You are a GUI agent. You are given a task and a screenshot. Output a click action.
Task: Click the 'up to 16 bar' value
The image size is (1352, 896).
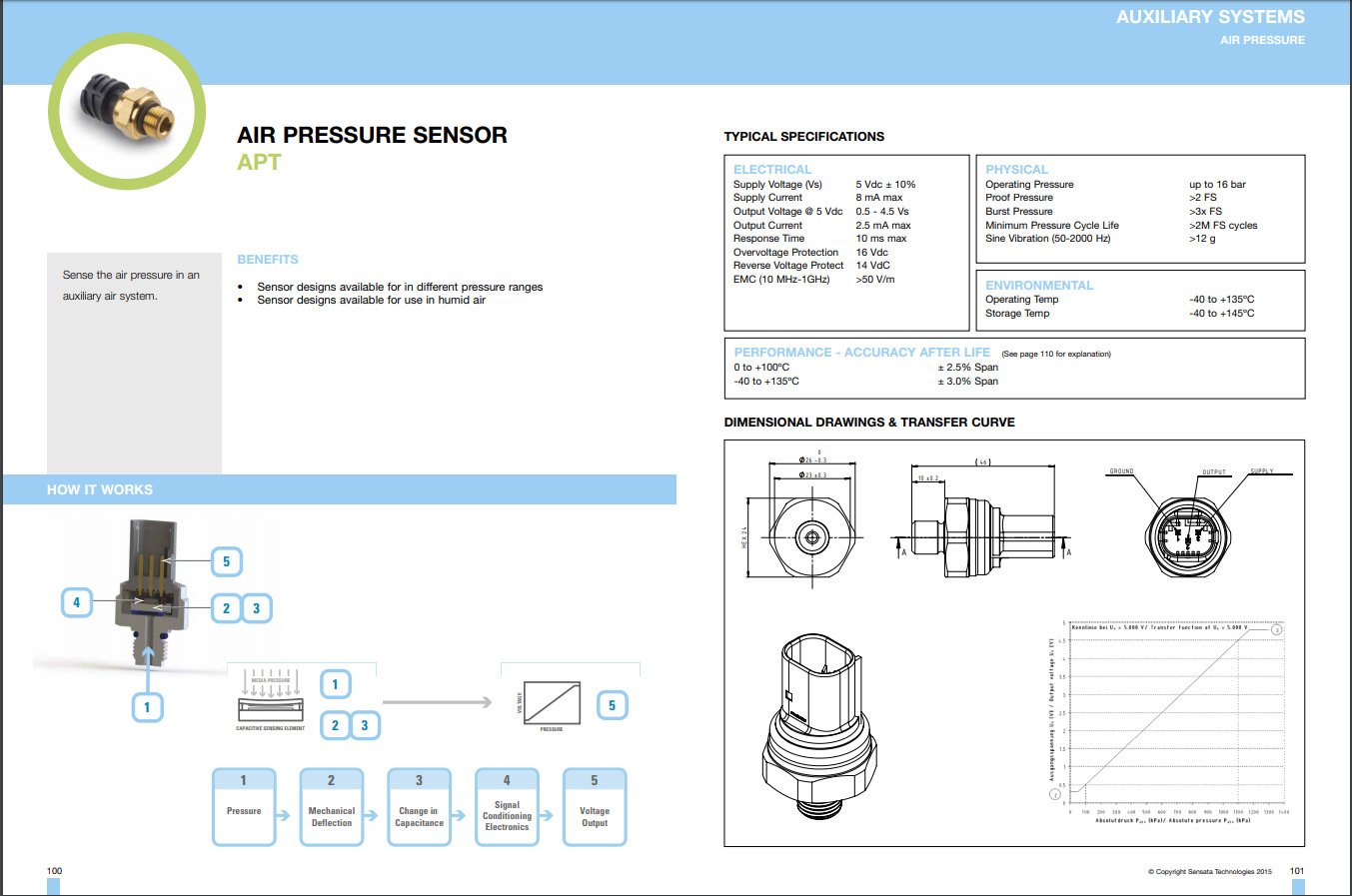(x=1217, y=185)
